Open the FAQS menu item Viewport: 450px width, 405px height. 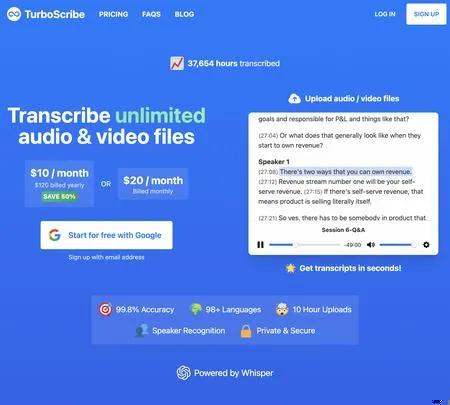click(151, 14)
